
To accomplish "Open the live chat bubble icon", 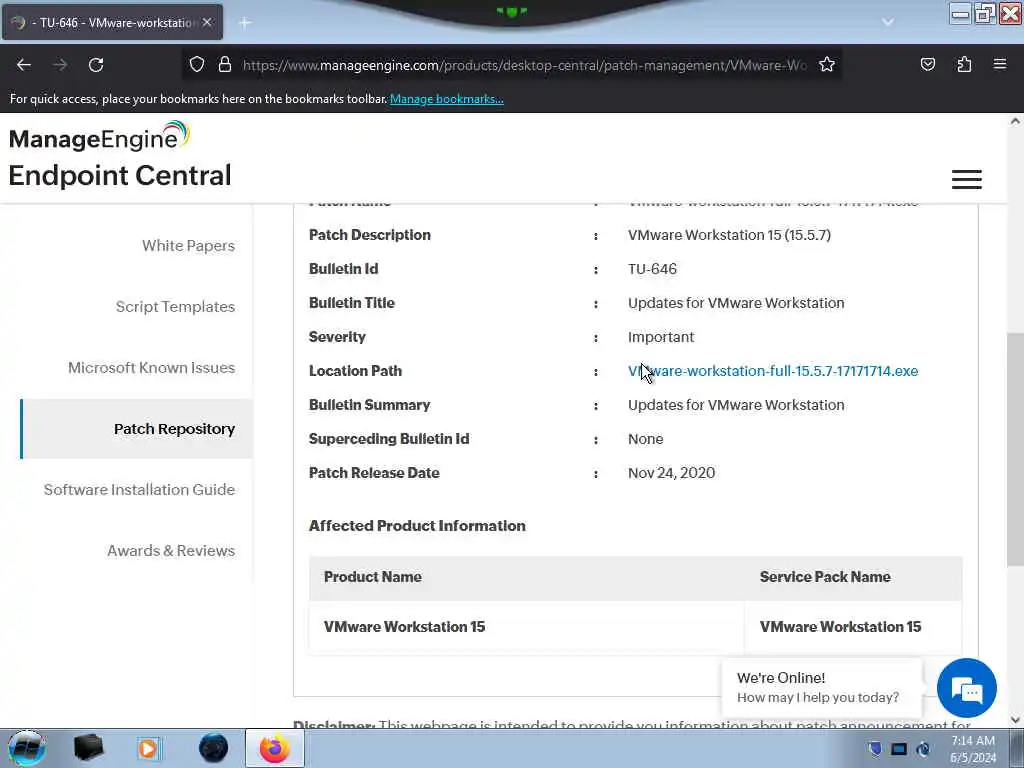I will (x=967, y=688).
